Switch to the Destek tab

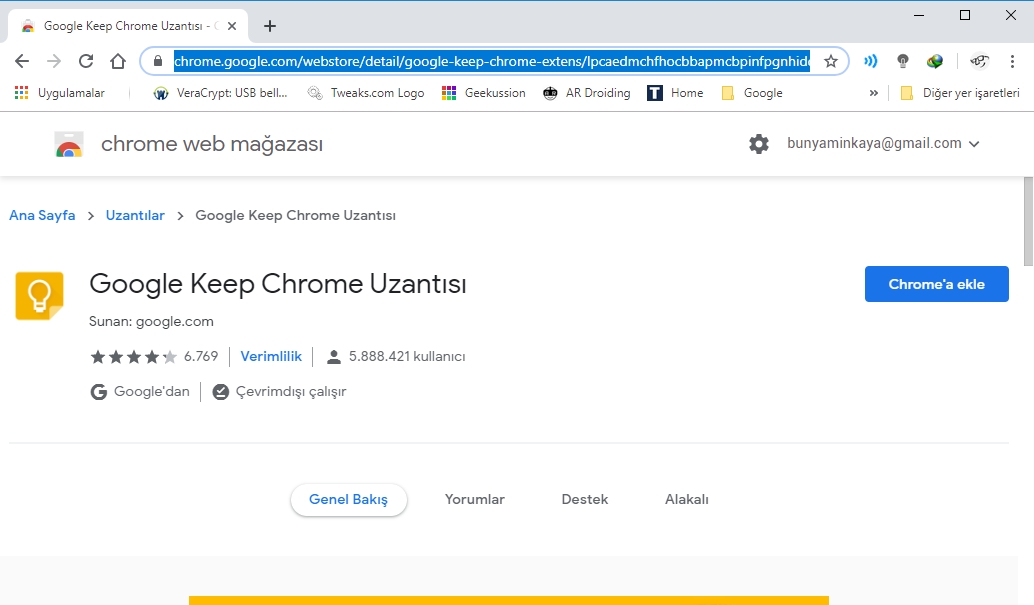(584, 499)
